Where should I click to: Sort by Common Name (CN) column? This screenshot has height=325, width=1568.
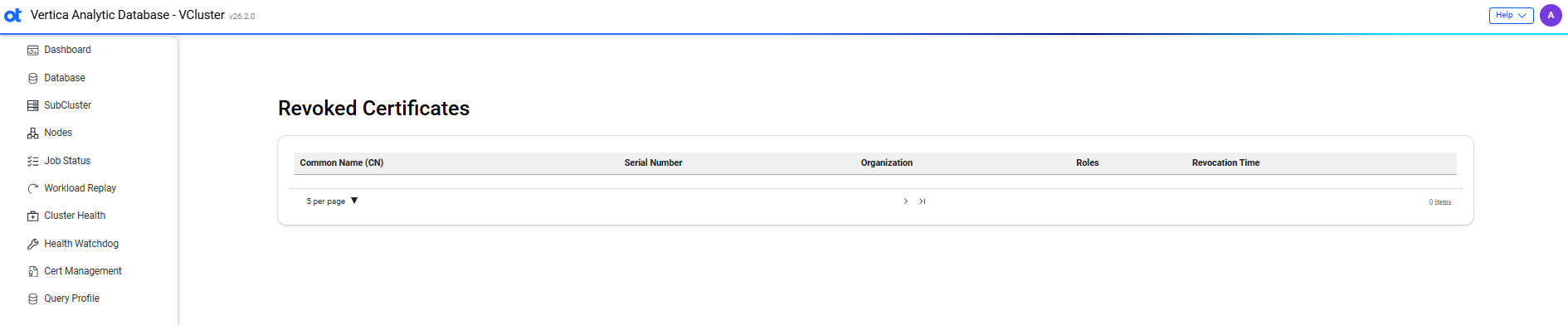(342, 162)
